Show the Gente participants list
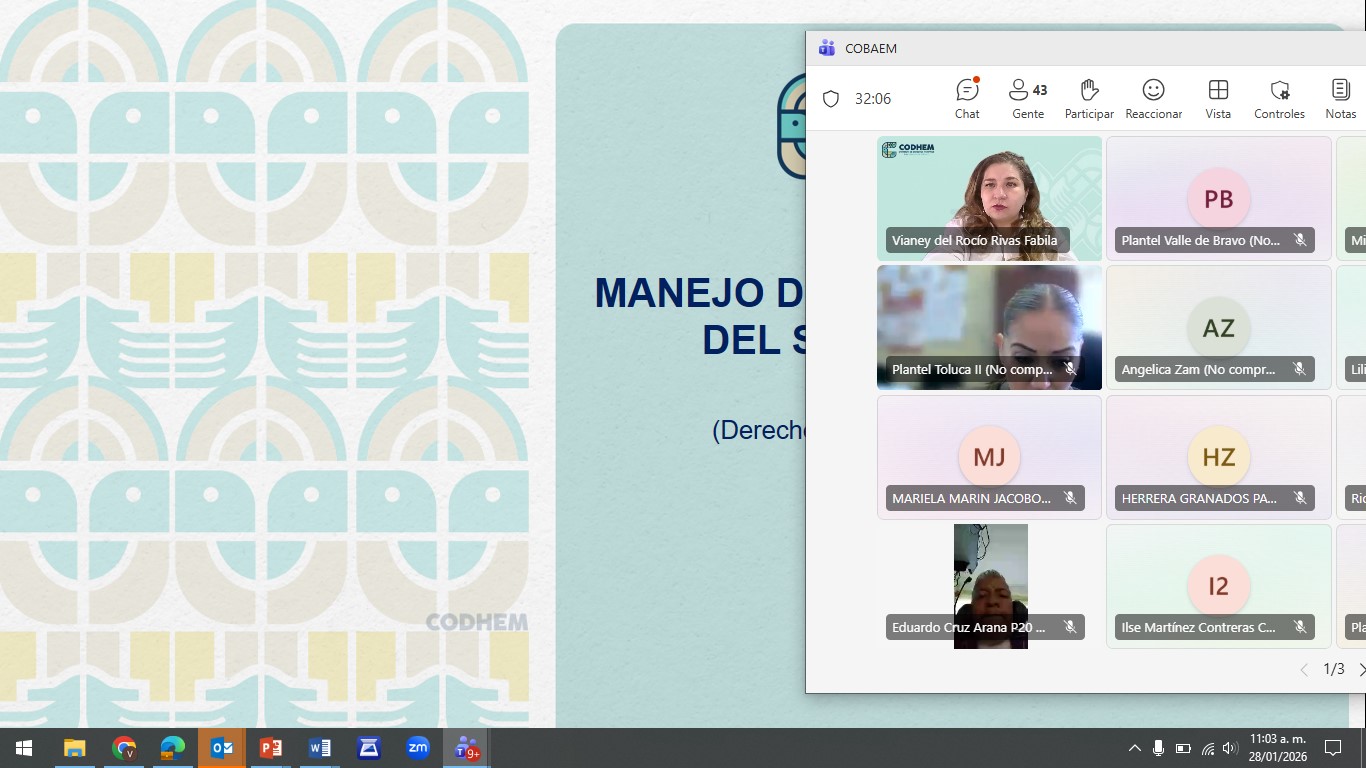Screen dimensions: 1366x768 point(1028,99)
